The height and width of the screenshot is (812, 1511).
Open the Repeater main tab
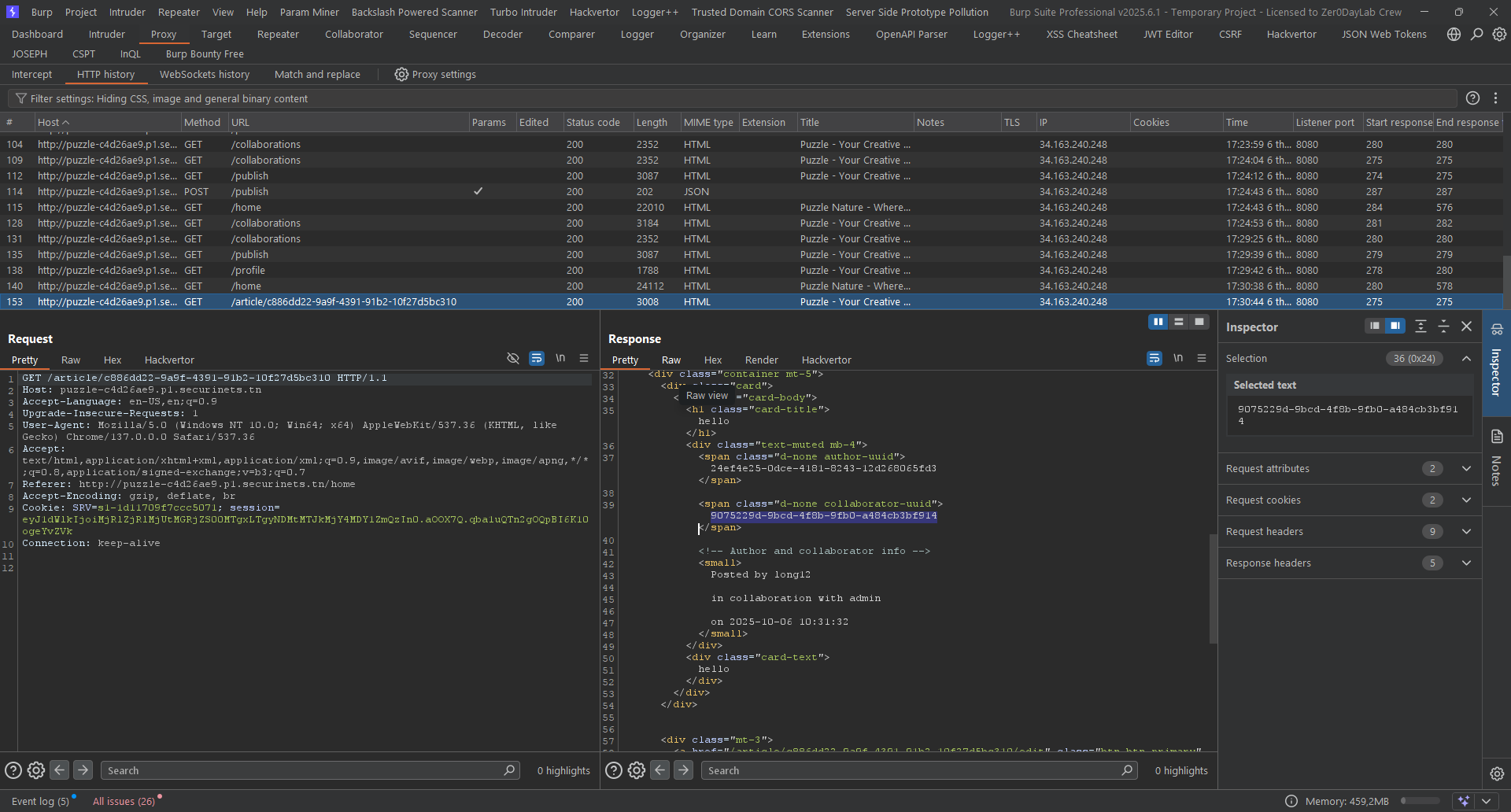click(x=278, y=35)
